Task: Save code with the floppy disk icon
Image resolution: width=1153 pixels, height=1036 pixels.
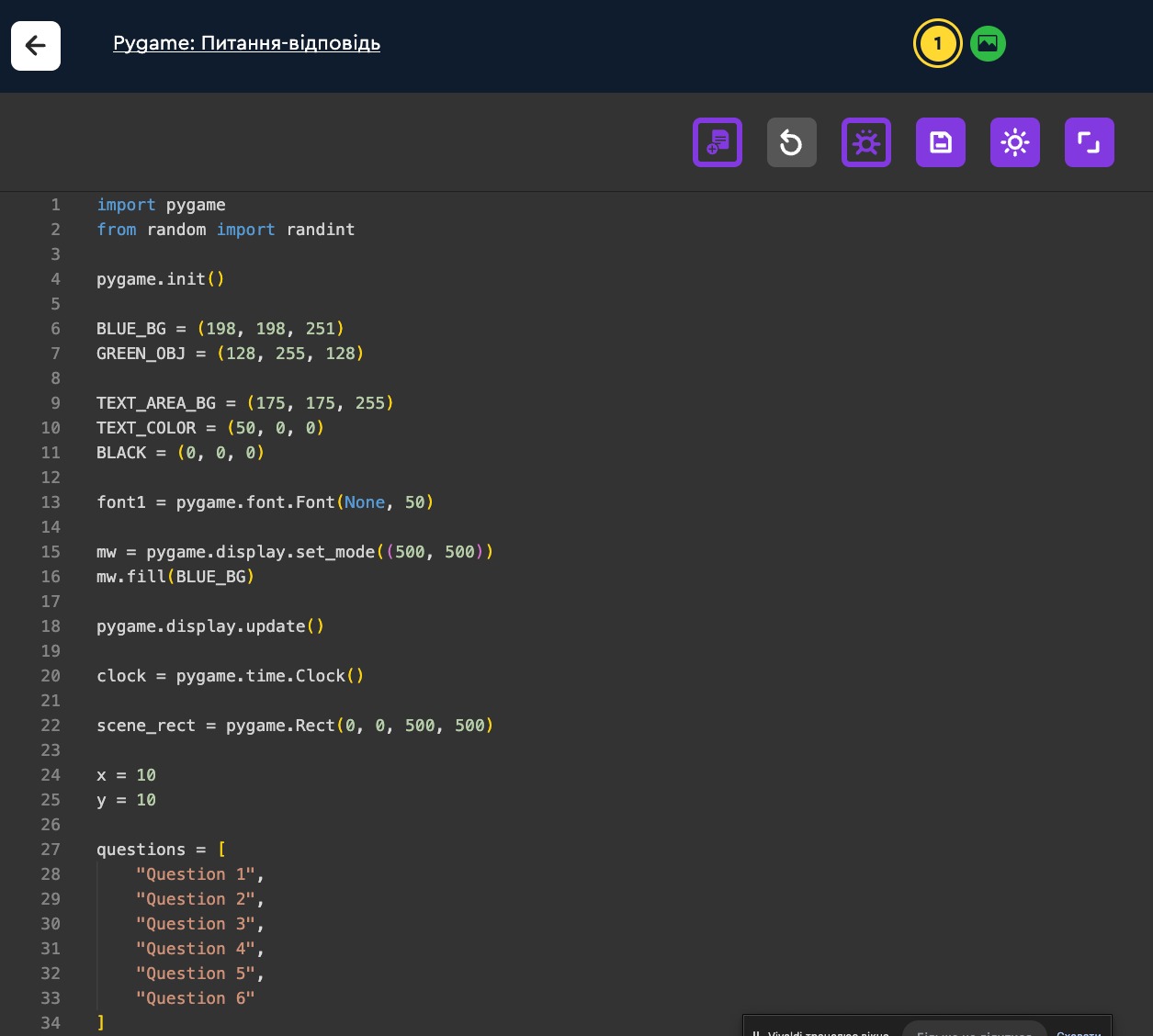Action: (x=940, y=142)
